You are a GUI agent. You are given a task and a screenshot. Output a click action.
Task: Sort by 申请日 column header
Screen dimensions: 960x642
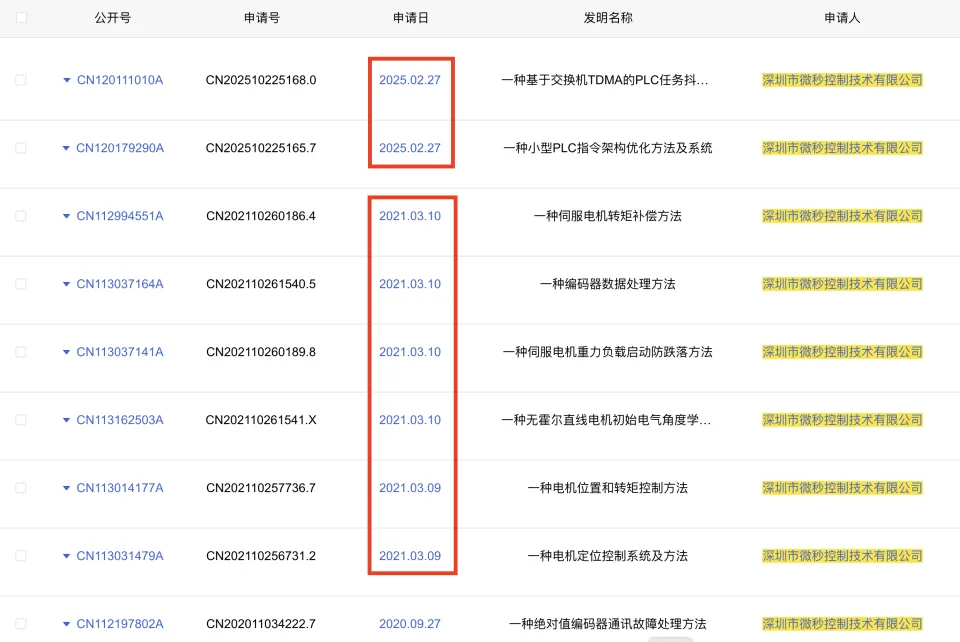click(410, 18)
